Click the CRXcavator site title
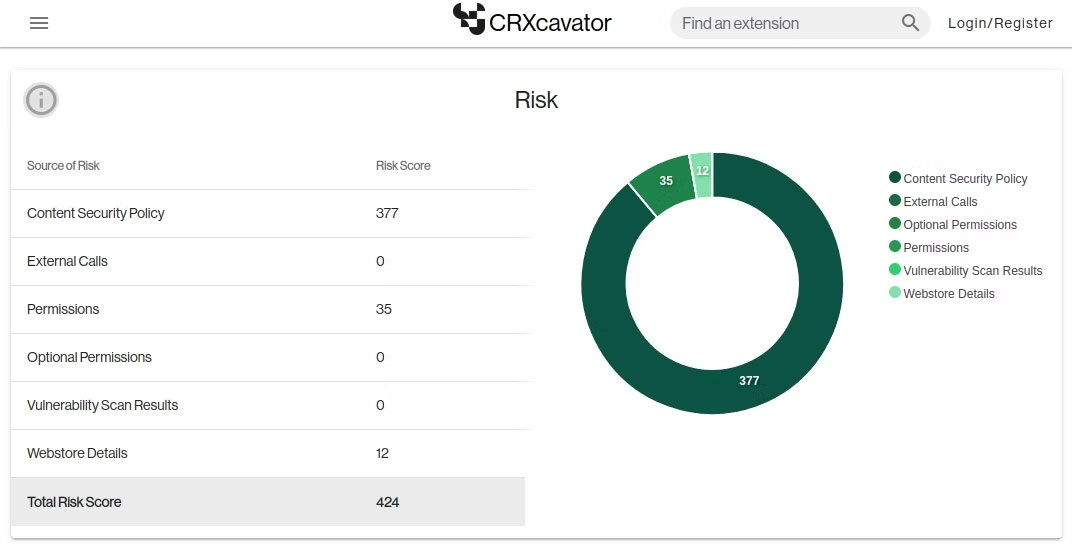1072x547 pixels. coord(550,22)
